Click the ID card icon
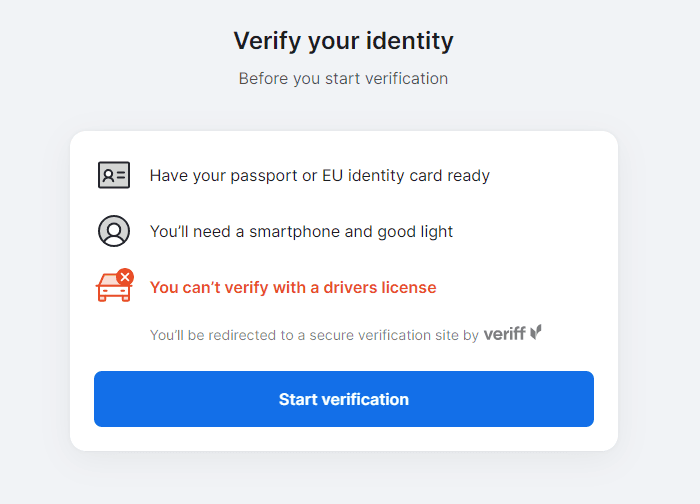 point(114,175)
